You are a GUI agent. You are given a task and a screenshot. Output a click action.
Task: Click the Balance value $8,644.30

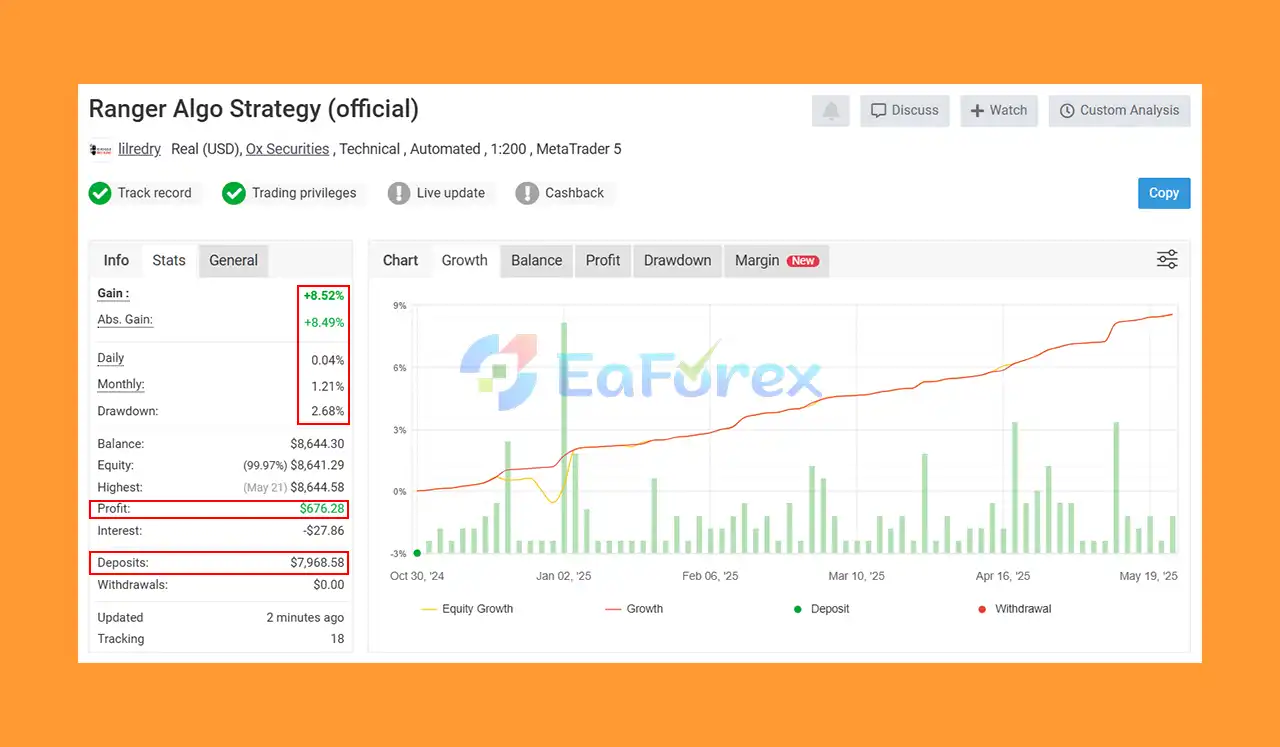click(317, 443)
